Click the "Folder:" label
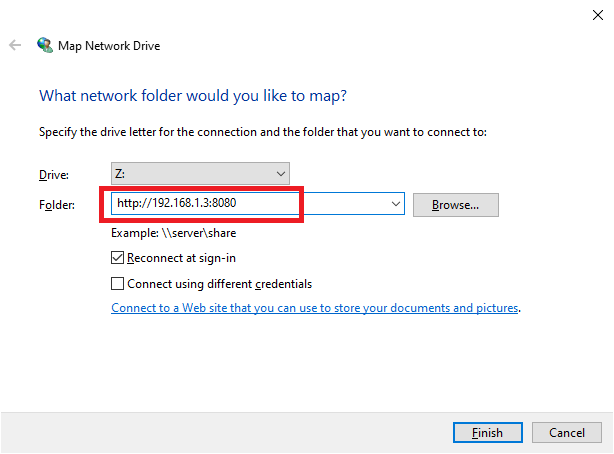614x454 pixels. (56, 205)
